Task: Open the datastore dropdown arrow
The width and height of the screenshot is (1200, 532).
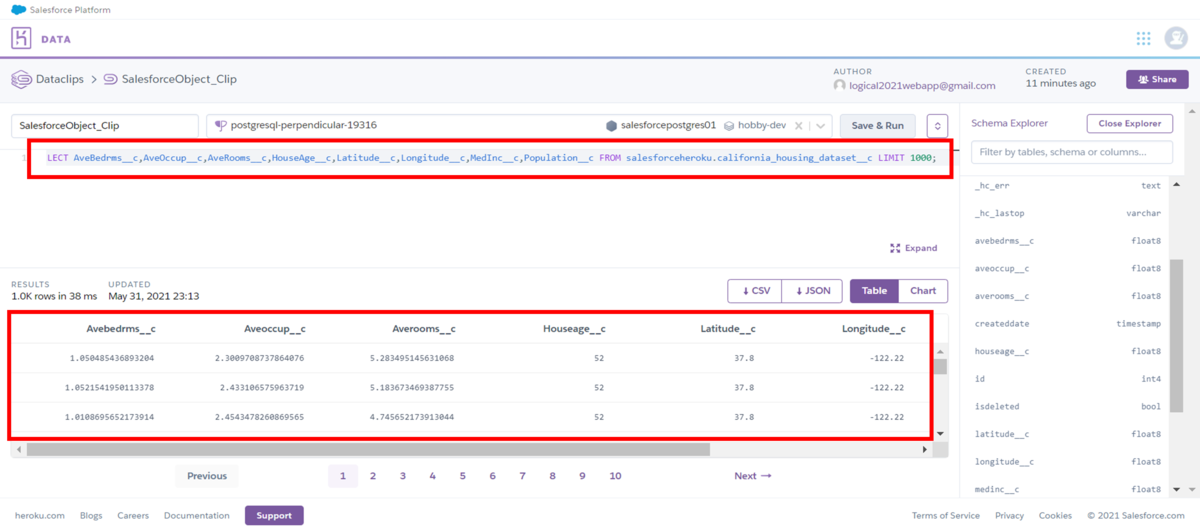Action: [x=820, y=126]
